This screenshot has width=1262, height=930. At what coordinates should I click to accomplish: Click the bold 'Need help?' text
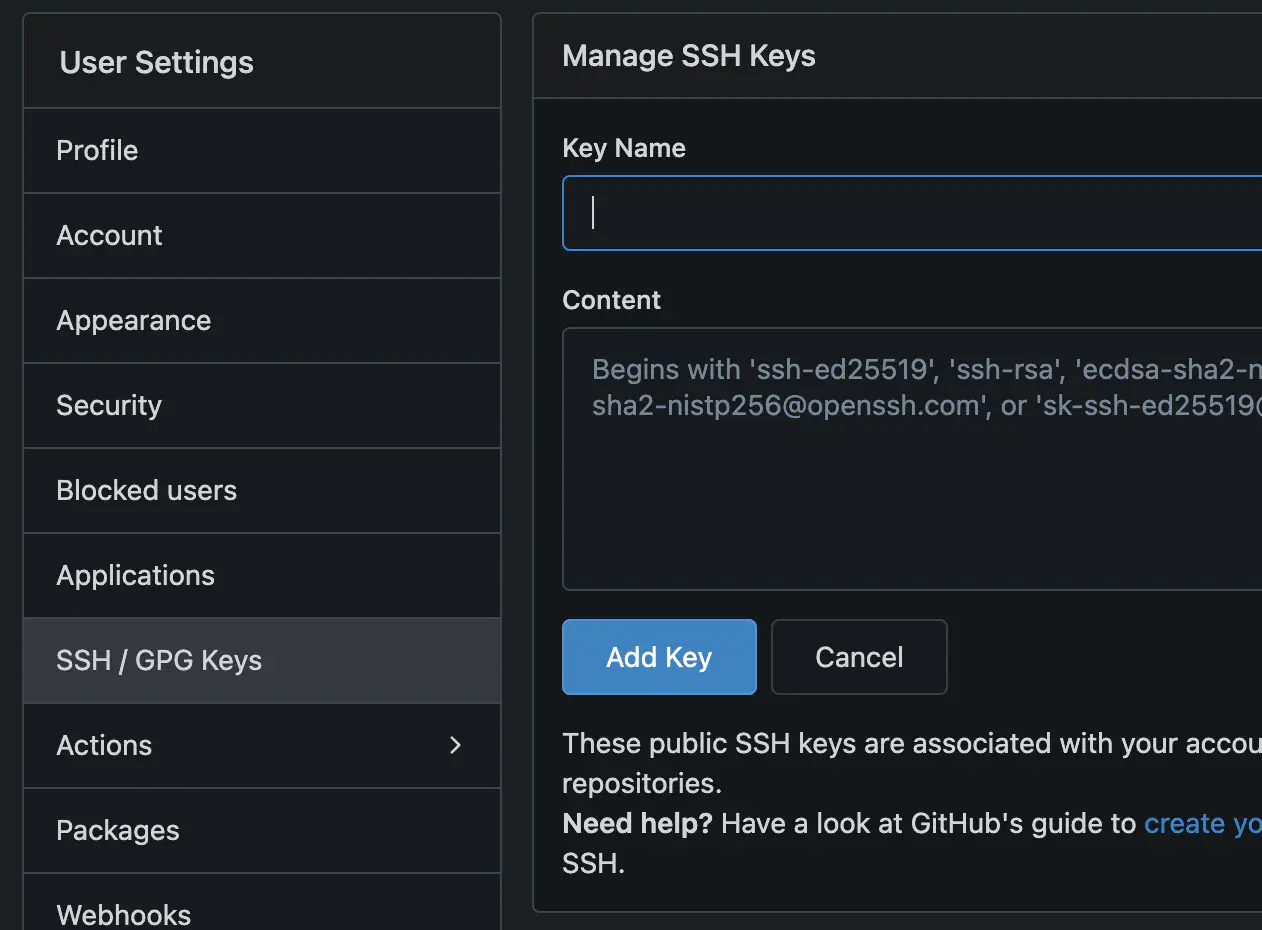tap(637, 823)
